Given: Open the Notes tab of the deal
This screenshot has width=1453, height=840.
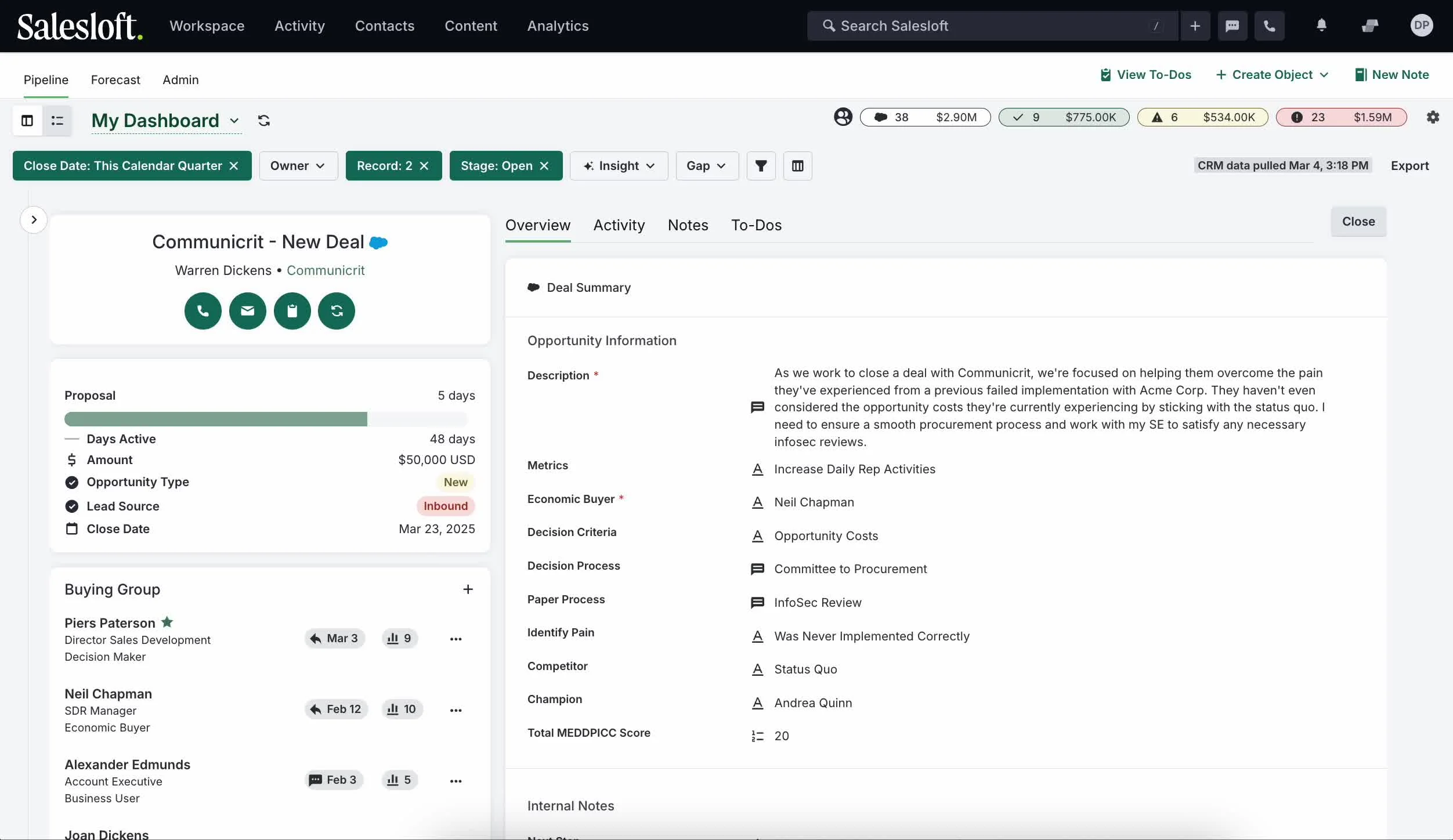Looking at the screenshot, I should click(688, 225).
